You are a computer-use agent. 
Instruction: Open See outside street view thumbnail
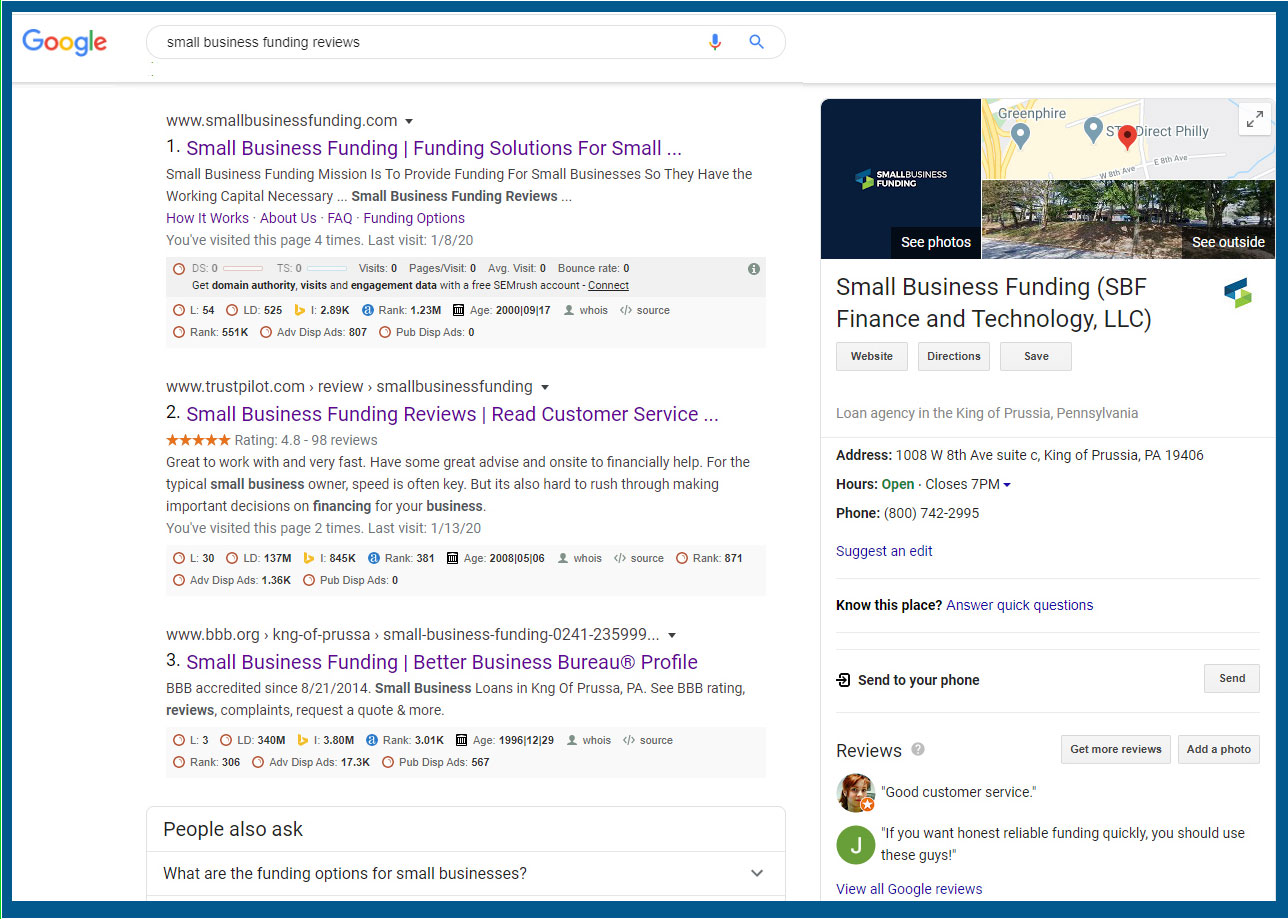tap(1128, 219)
